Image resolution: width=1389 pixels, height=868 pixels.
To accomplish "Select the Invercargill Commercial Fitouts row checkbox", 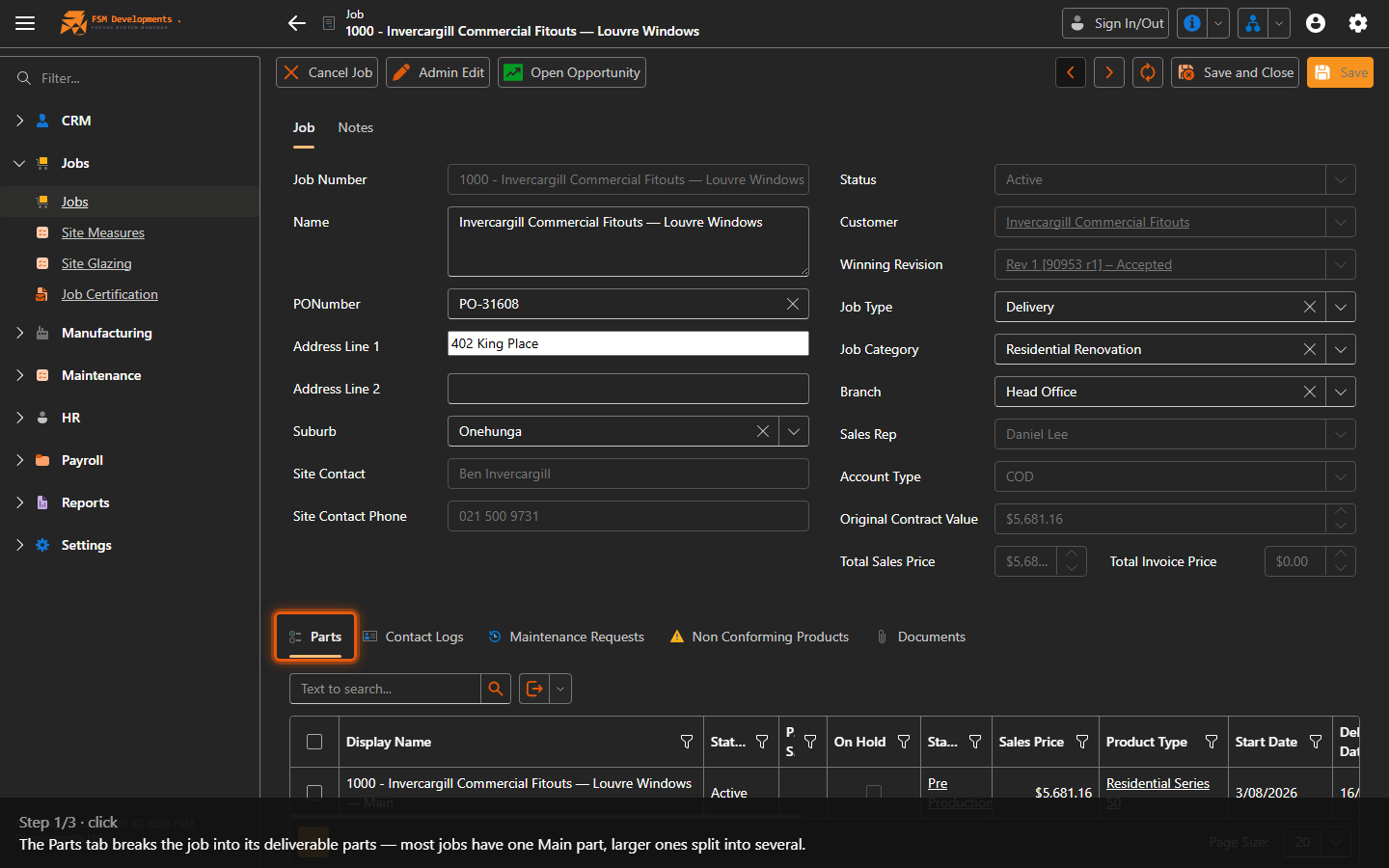I will [x=314, y=793].
